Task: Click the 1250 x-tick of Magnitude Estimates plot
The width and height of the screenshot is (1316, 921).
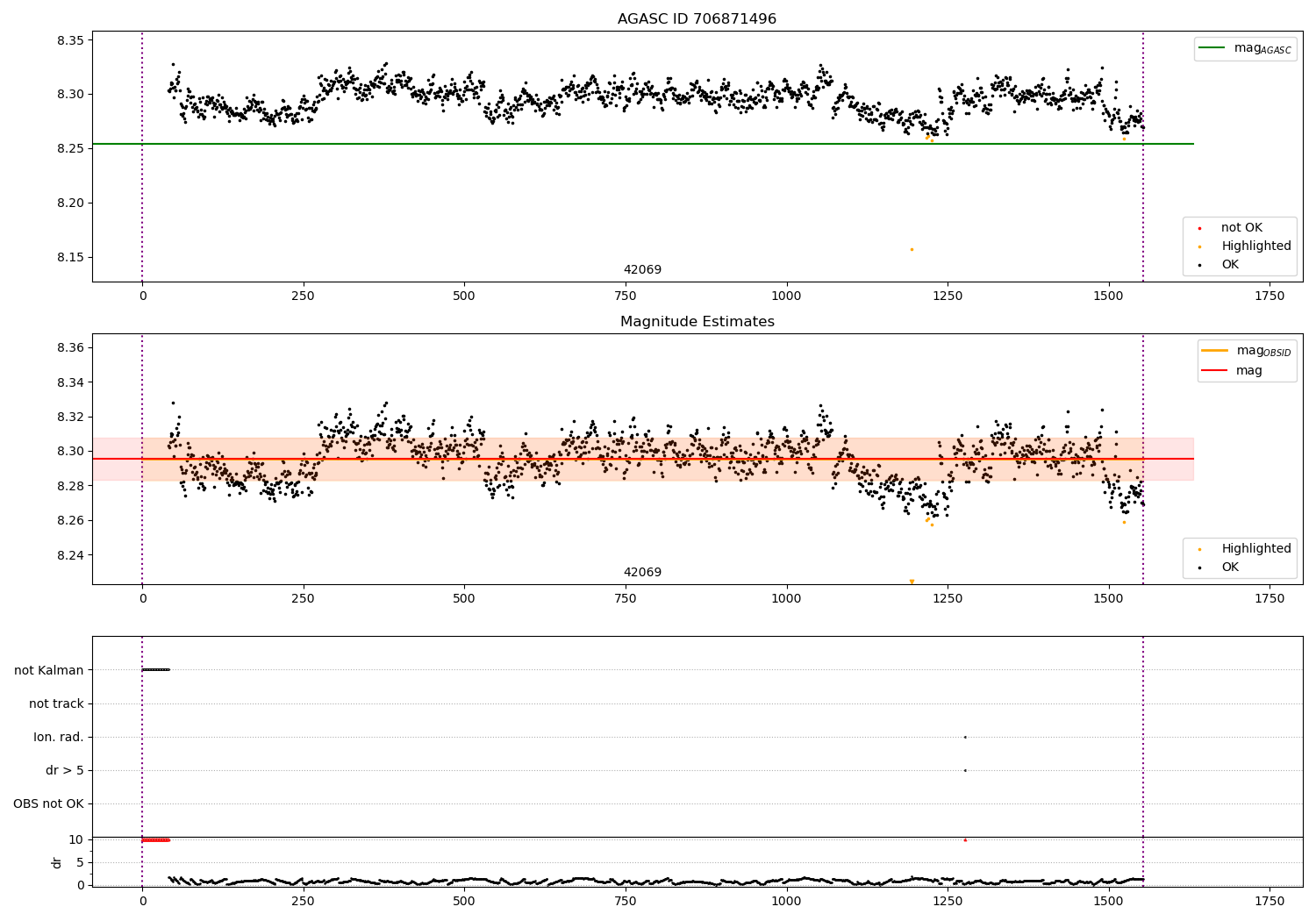Action: click(x=948, y=599)
